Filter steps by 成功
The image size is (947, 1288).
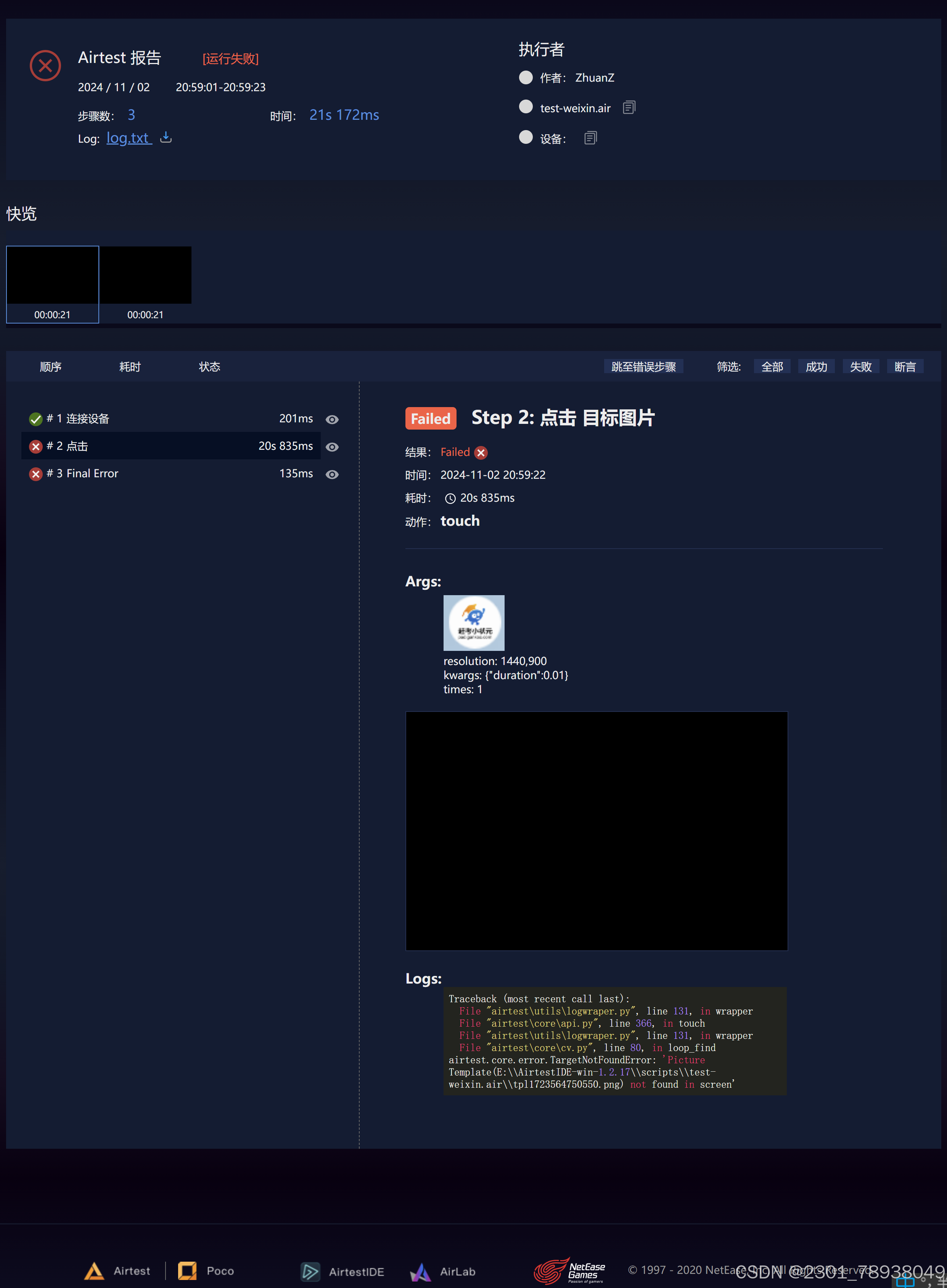click(x=816, y=366)
